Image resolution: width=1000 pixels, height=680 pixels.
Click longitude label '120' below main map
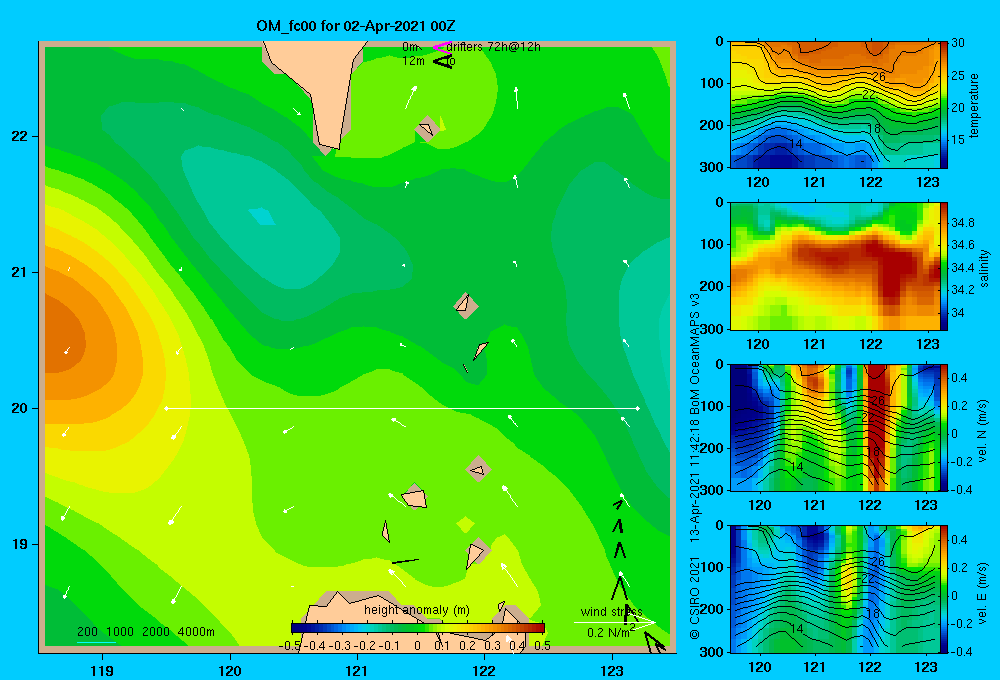(x=230, y=670)
